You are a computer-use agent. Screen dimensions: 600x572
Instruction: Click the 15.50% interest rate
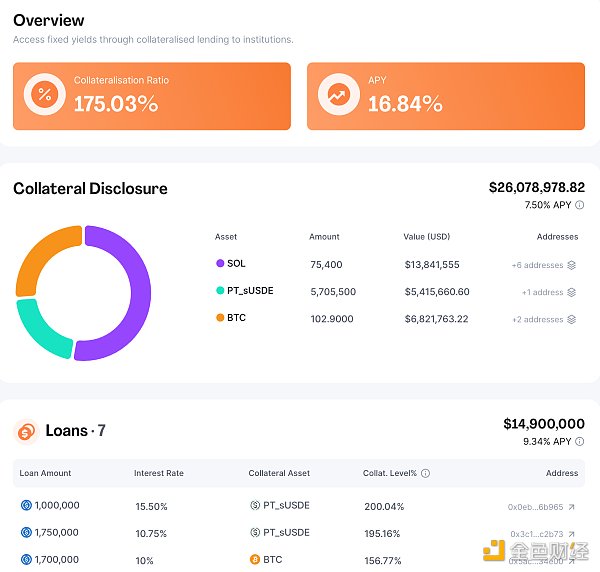[152, 507]
